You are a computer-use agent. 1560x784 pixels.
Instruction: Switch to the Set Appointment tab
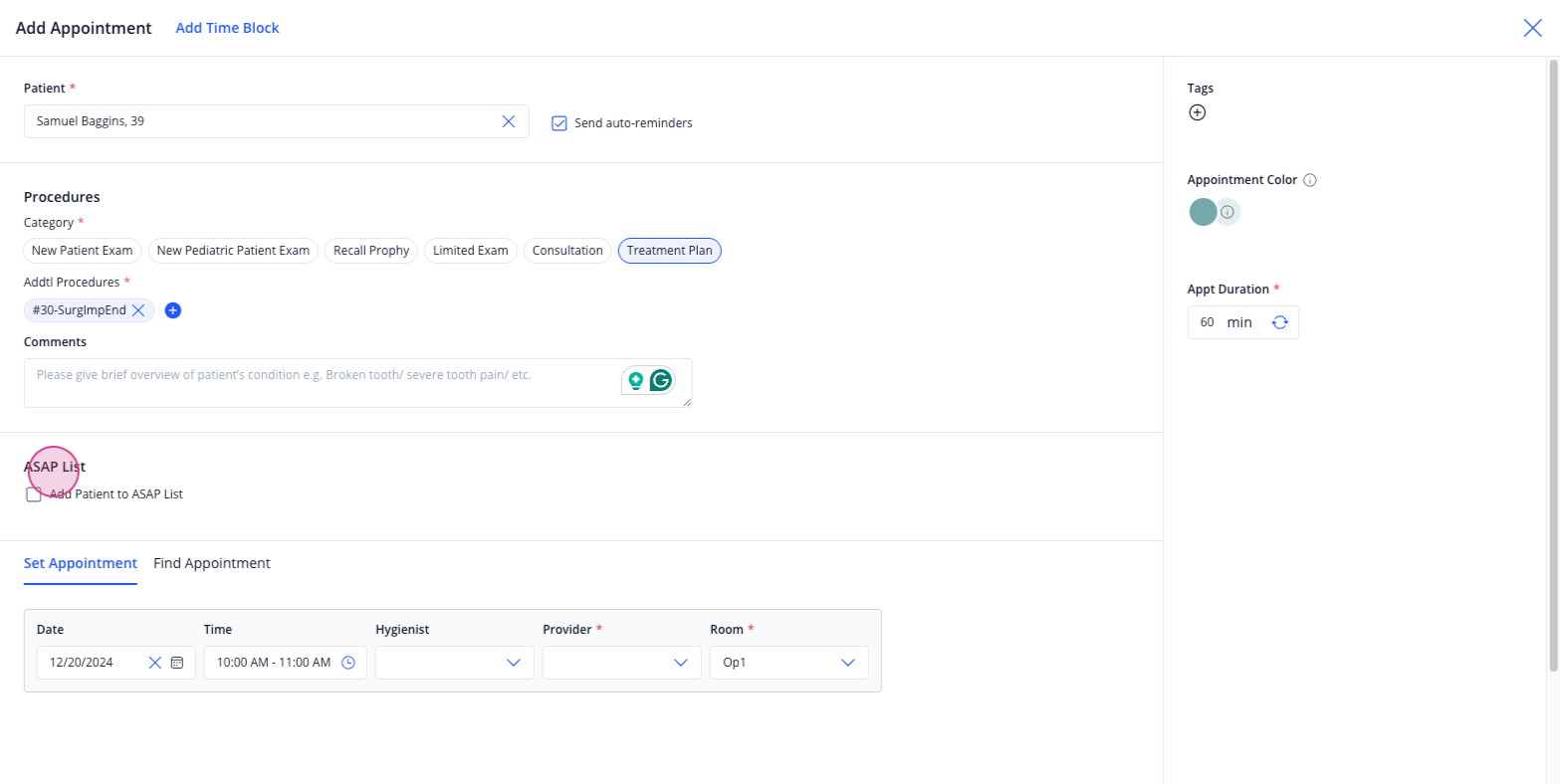[x=81, y=563]
